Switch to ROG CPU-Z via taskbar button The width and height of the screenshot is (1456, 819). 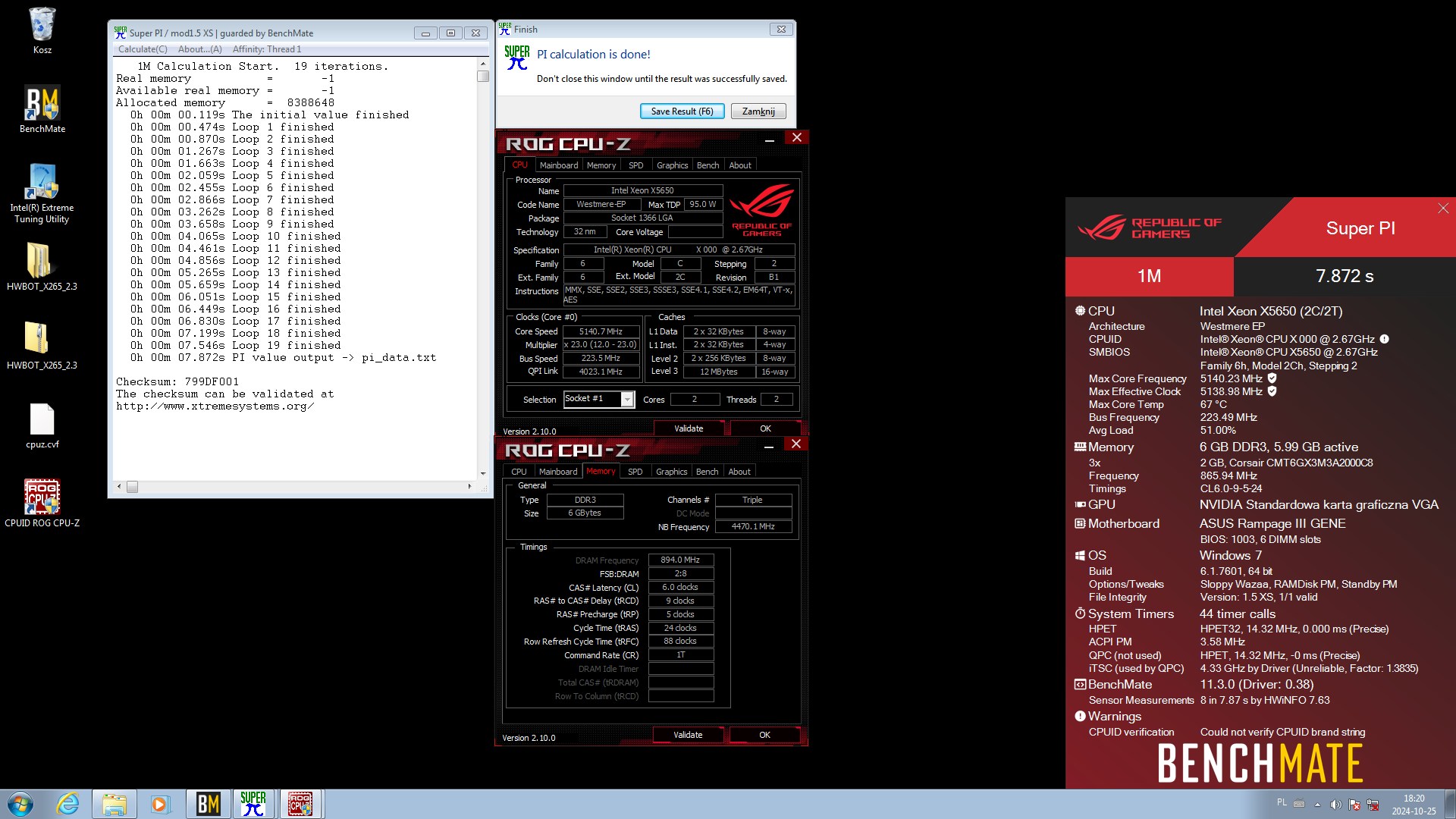point(300,804)
